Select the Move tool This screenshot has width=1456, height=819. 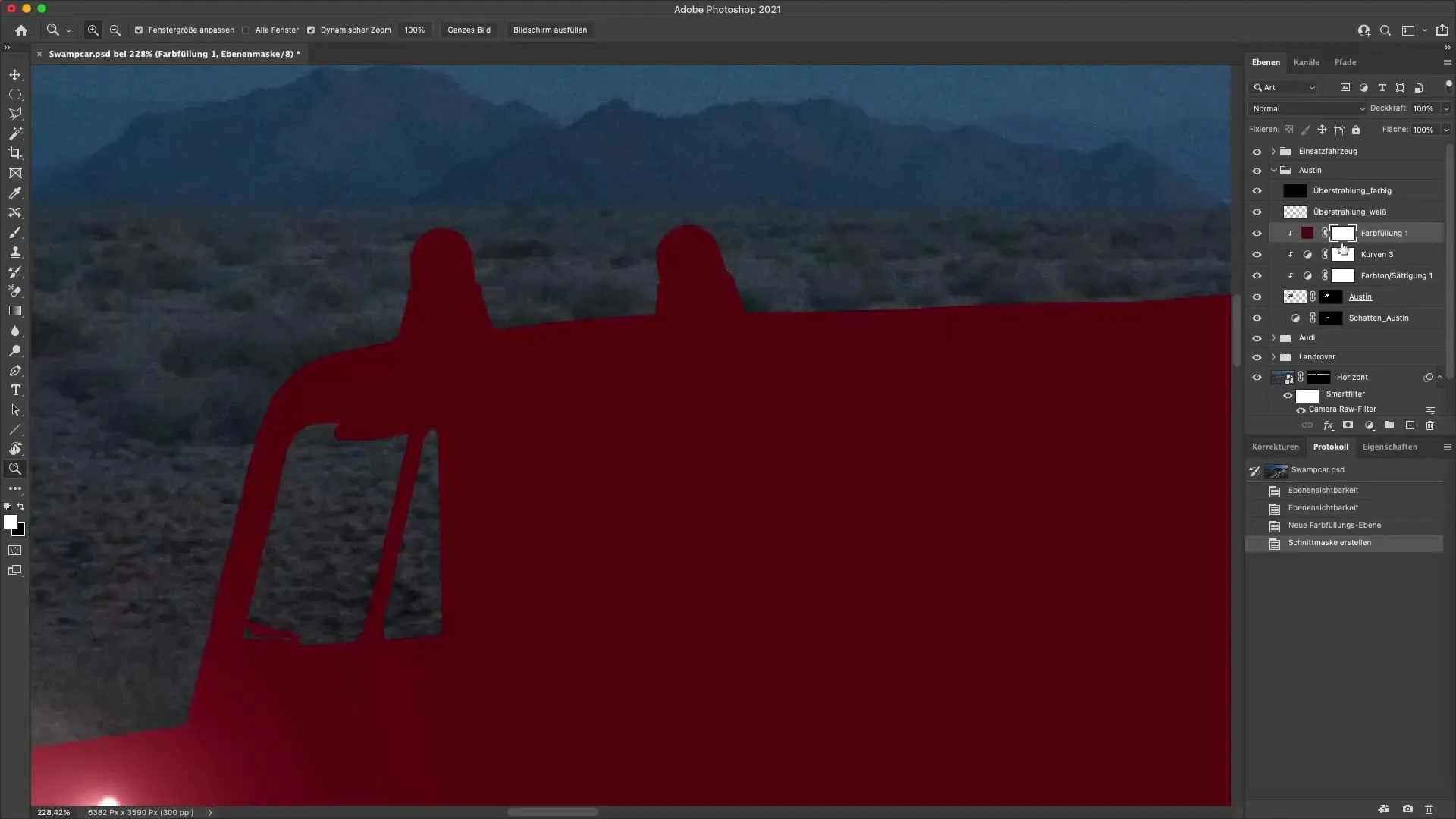(15, 74)
